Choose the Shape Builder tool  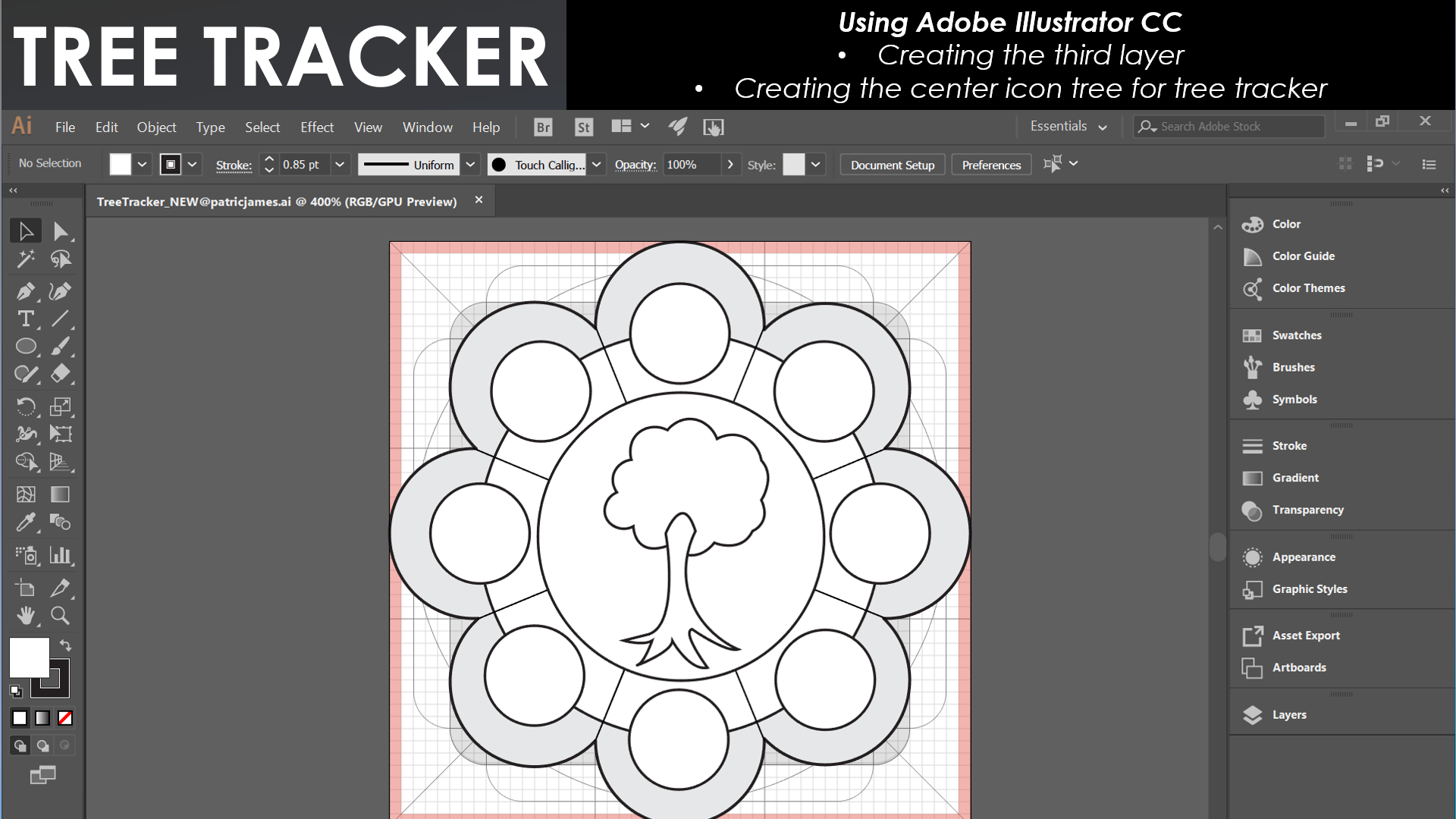coord(26,462)
